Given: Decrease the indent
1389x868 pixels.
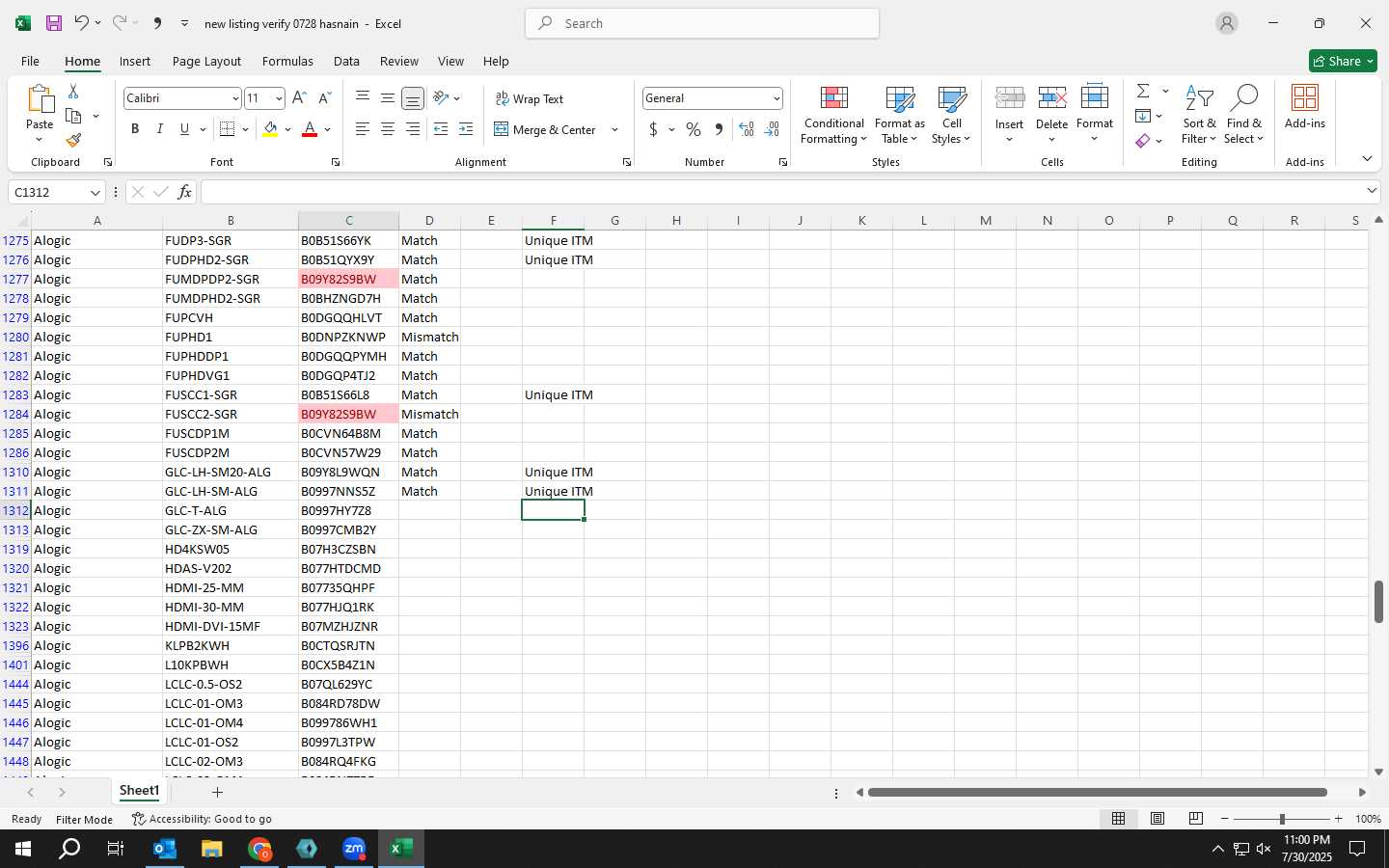Looking at the screenshot, I should point(441,129).
